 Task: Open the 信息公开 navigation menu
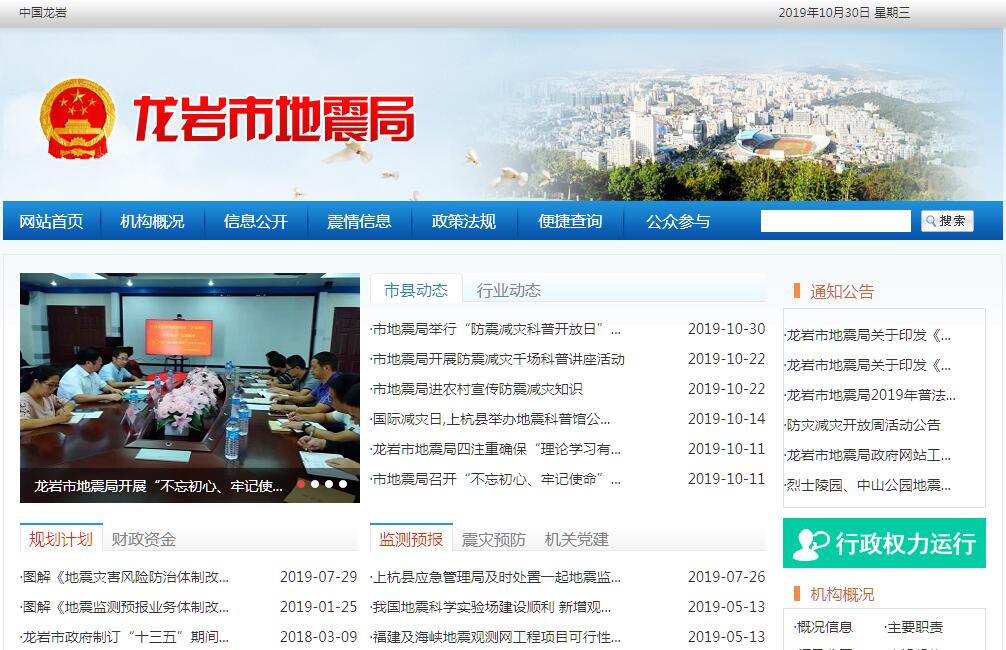pos(255,221)
